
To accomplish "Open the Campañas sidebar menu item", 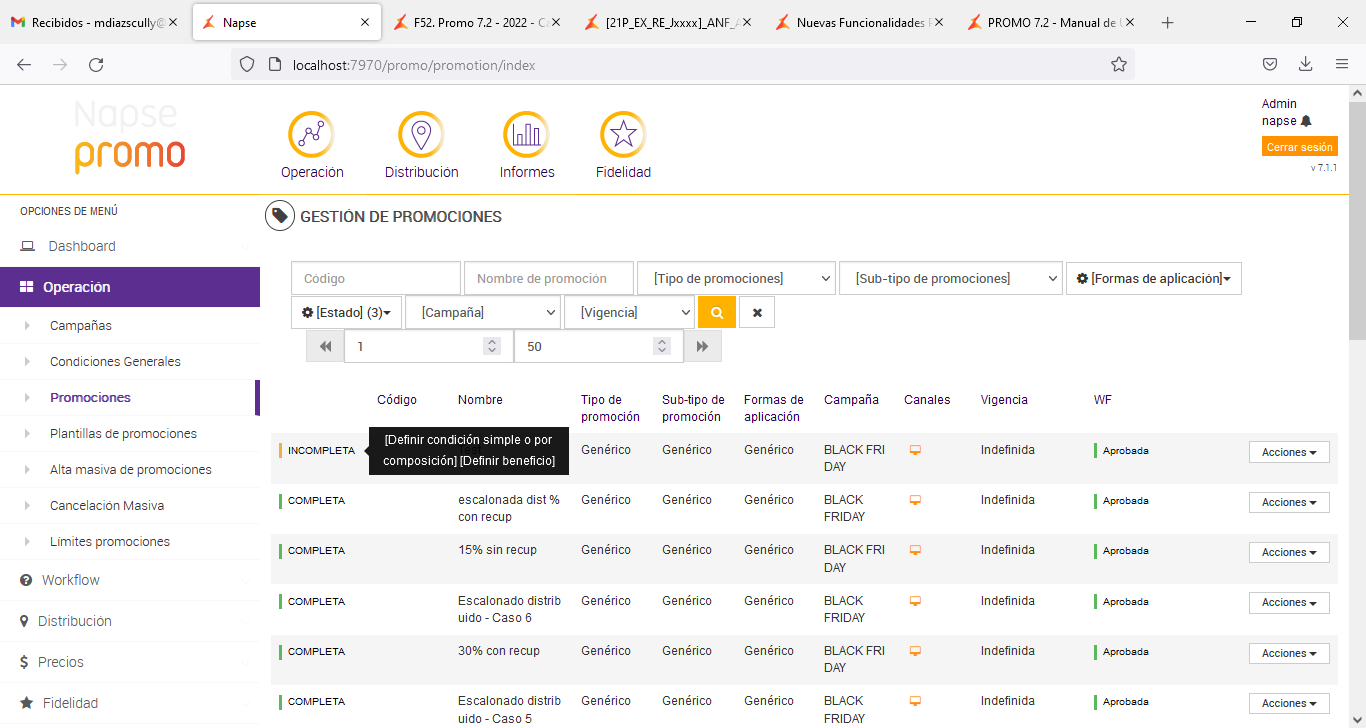I will (81, 325).
